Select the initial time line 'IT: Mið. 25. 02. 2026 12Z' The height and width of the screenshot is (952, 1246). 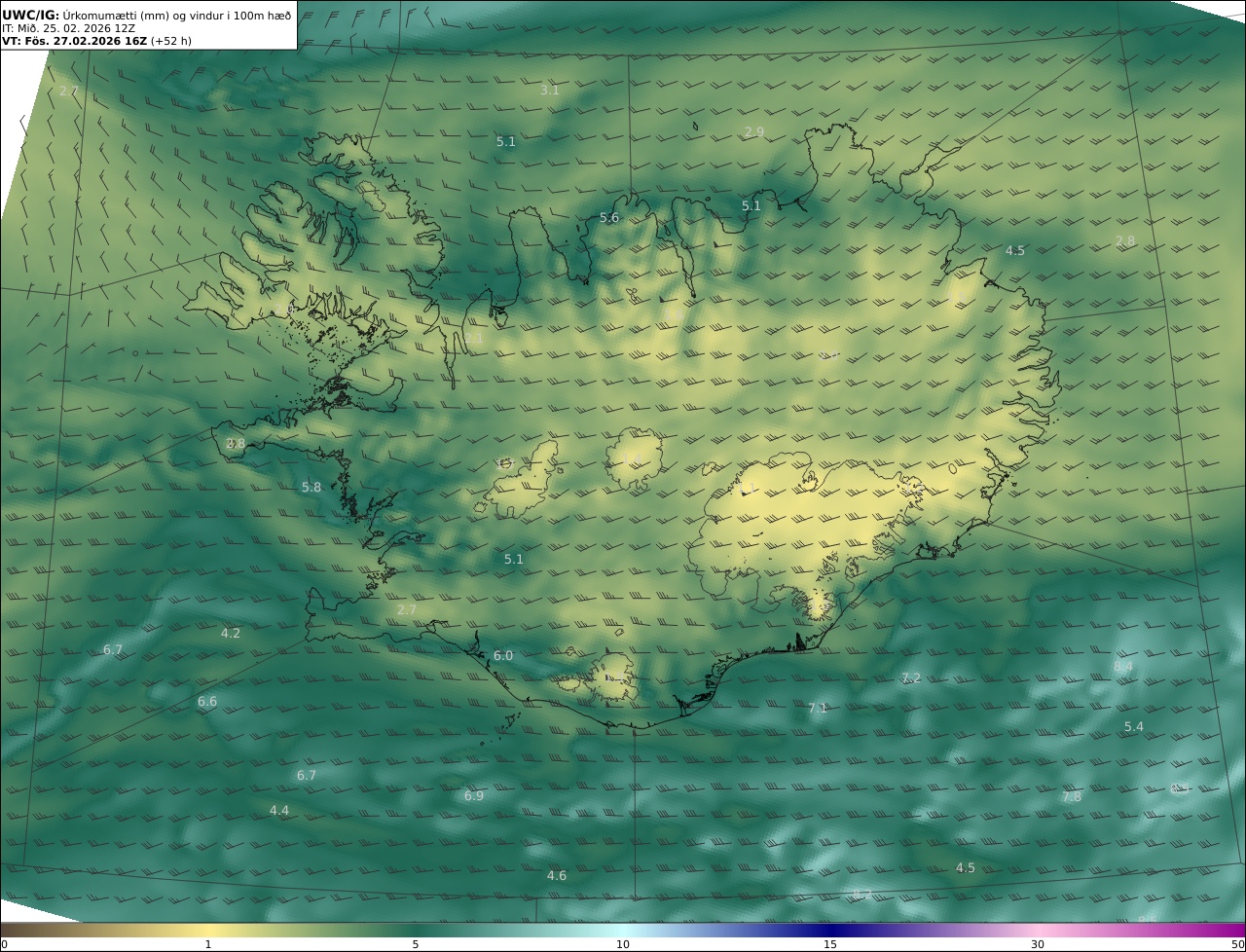click(x=67, y=28)
